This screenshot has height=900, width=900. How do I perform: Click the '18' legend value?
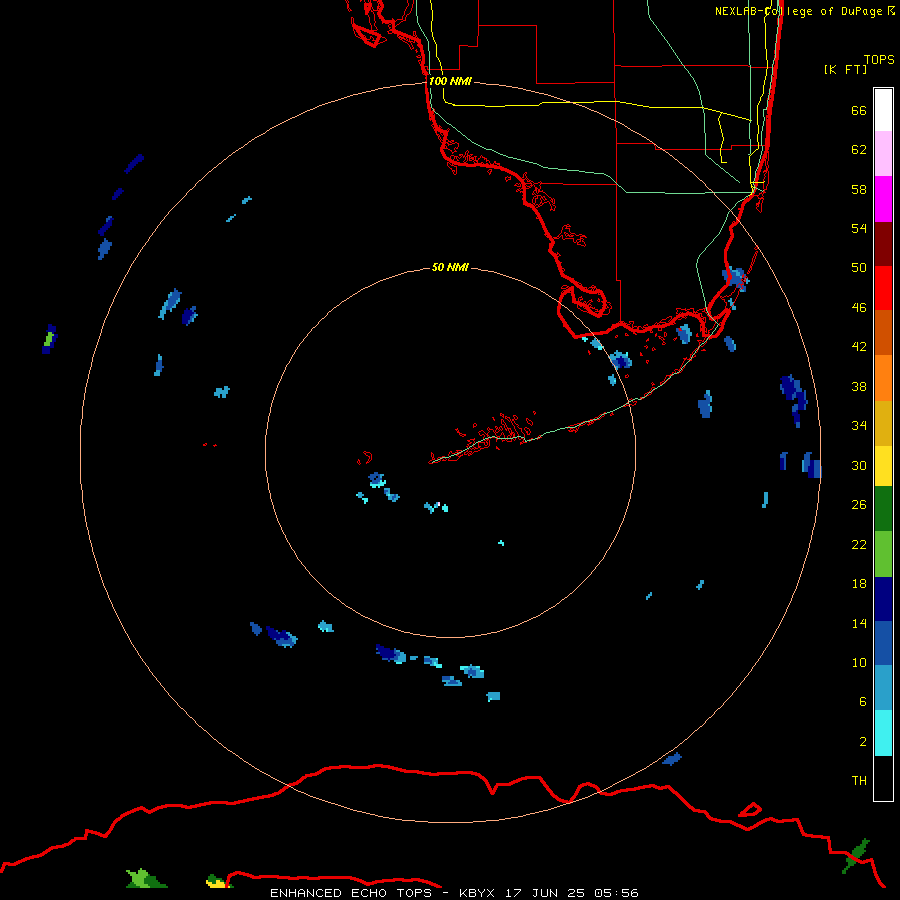click(859, 584)
